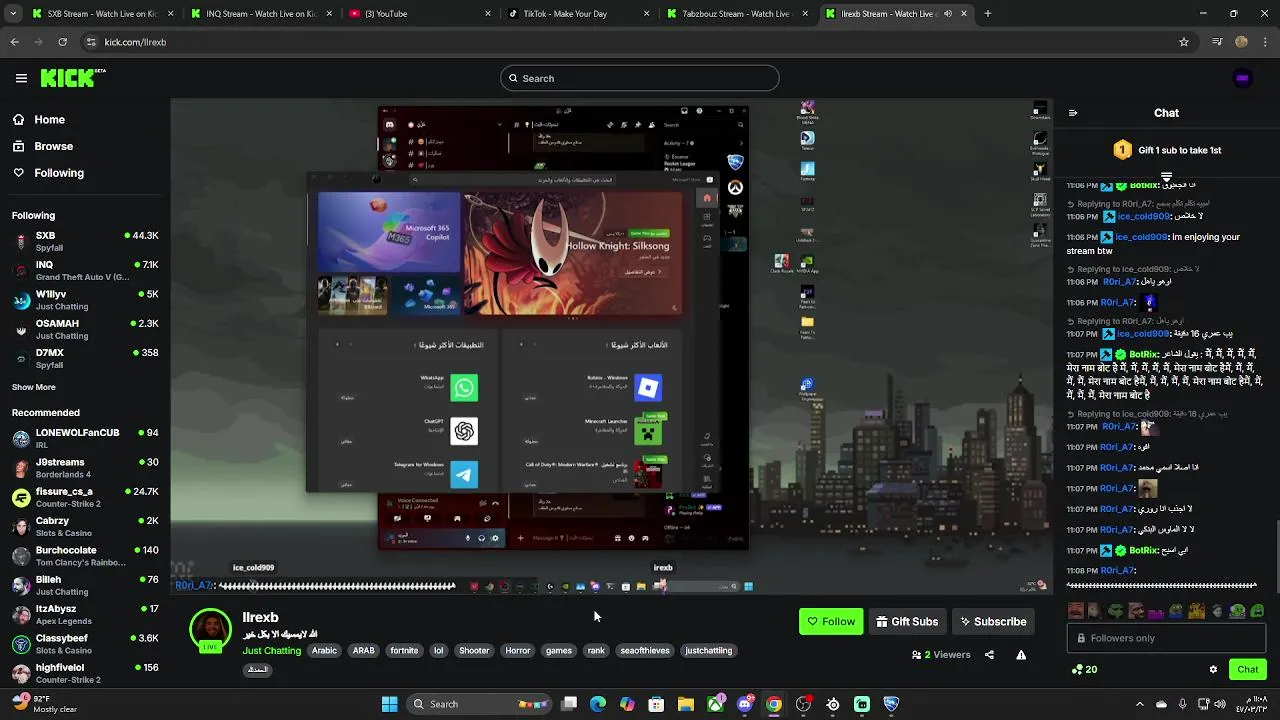This screenshot has height=720, width=1280.
Task: Share the stream via share icon
Action: coord(989,655)
